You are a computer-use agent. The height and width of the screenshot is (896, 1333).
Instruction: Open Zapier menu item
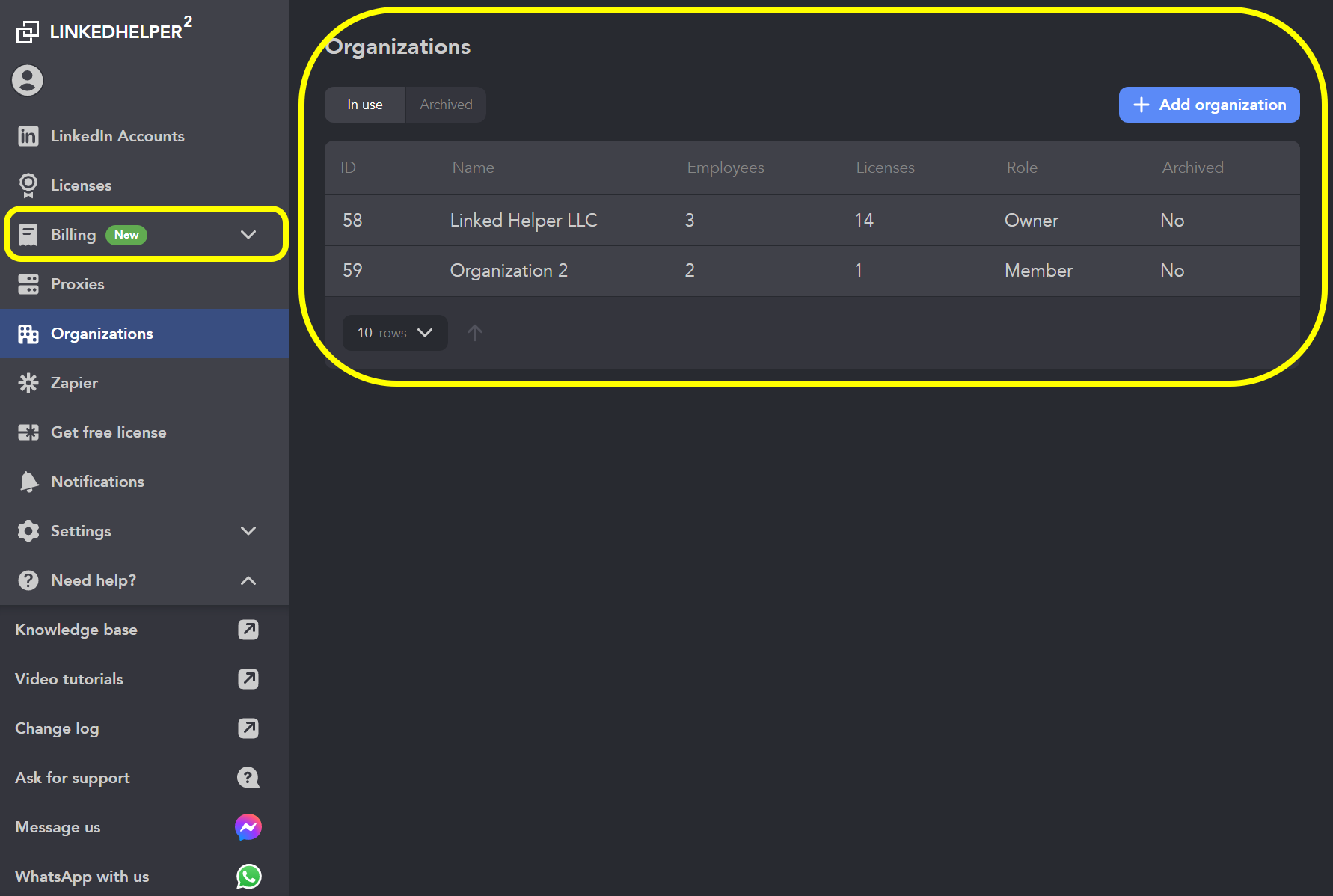click(144, 383)
